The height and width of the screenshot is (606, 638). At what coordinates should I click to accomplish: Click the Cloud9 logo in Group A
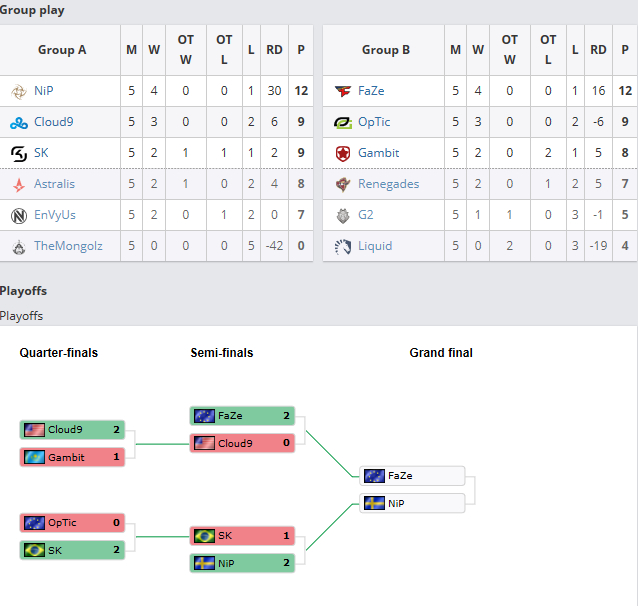(x=18, y=122)
